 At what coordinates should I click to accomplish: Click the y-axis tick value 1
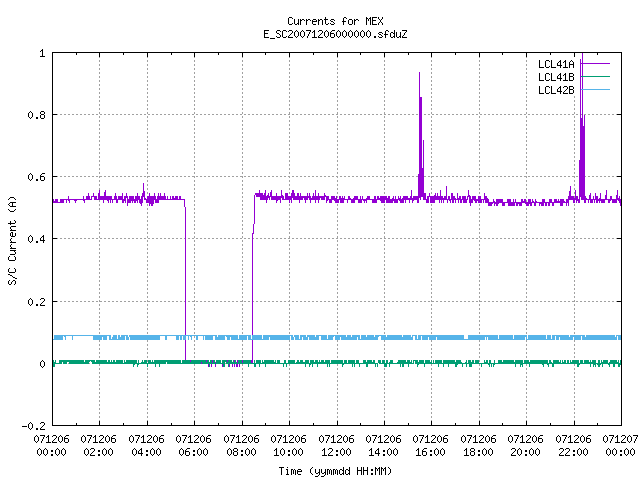click(42, 53)
